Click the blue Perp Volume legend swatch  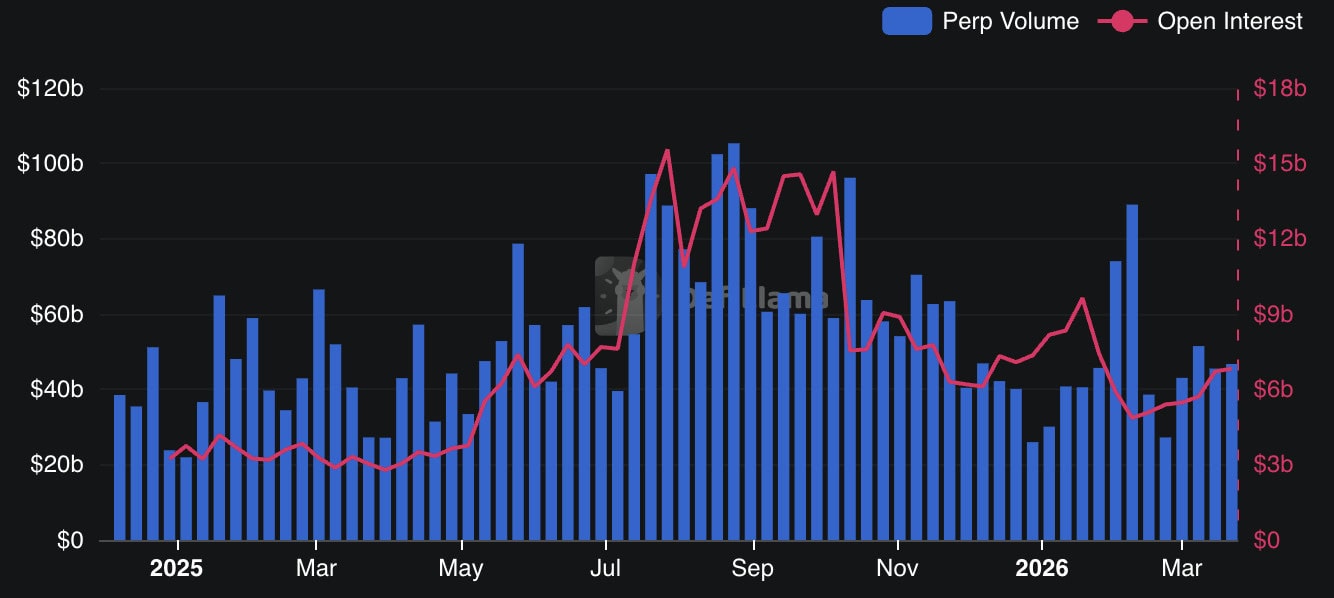906,21
